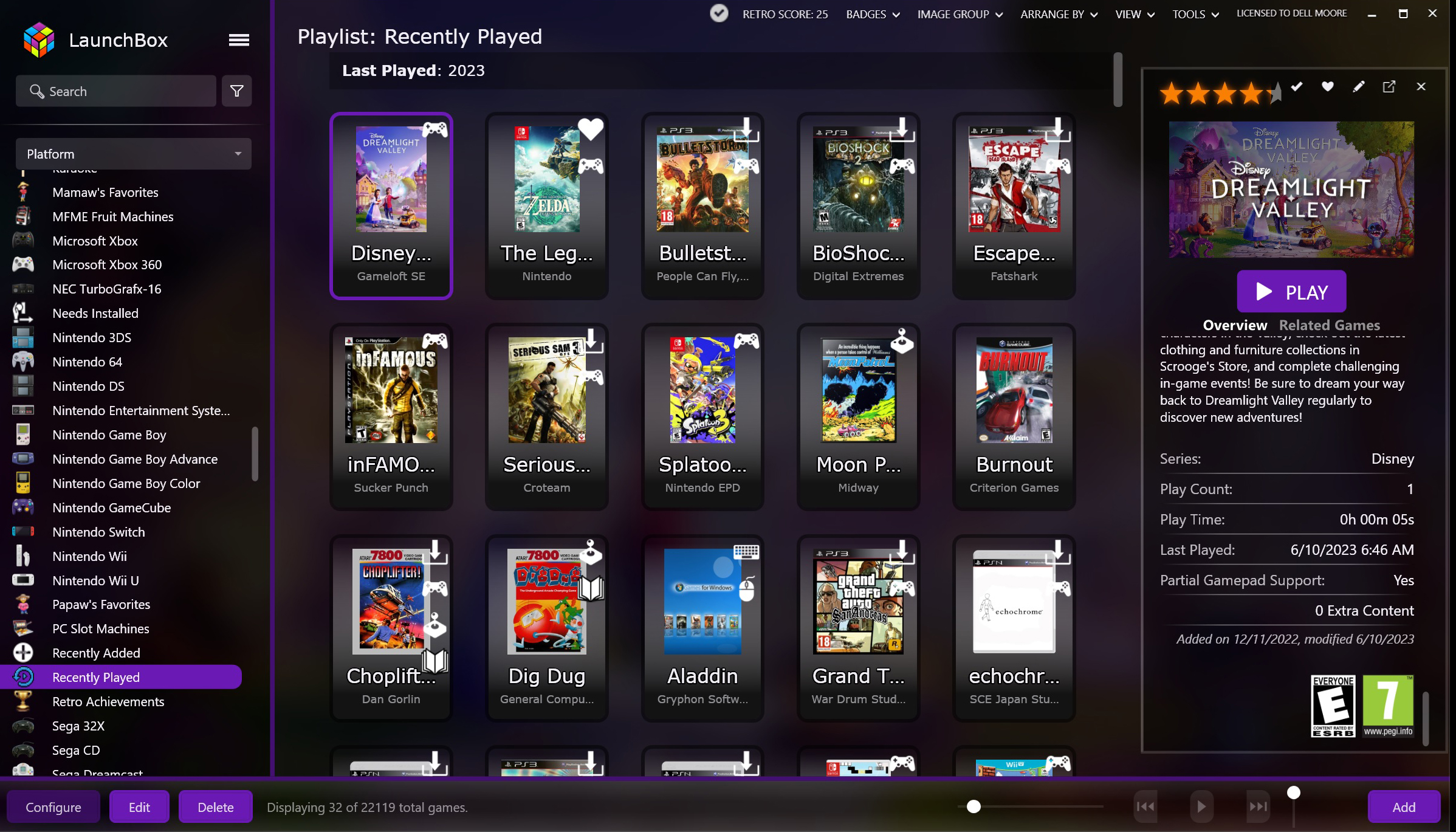1456x832 pixels.
Task: Click the sidebar platform list scrollbar
Action: pyautogui.click(x=255, y=454)
